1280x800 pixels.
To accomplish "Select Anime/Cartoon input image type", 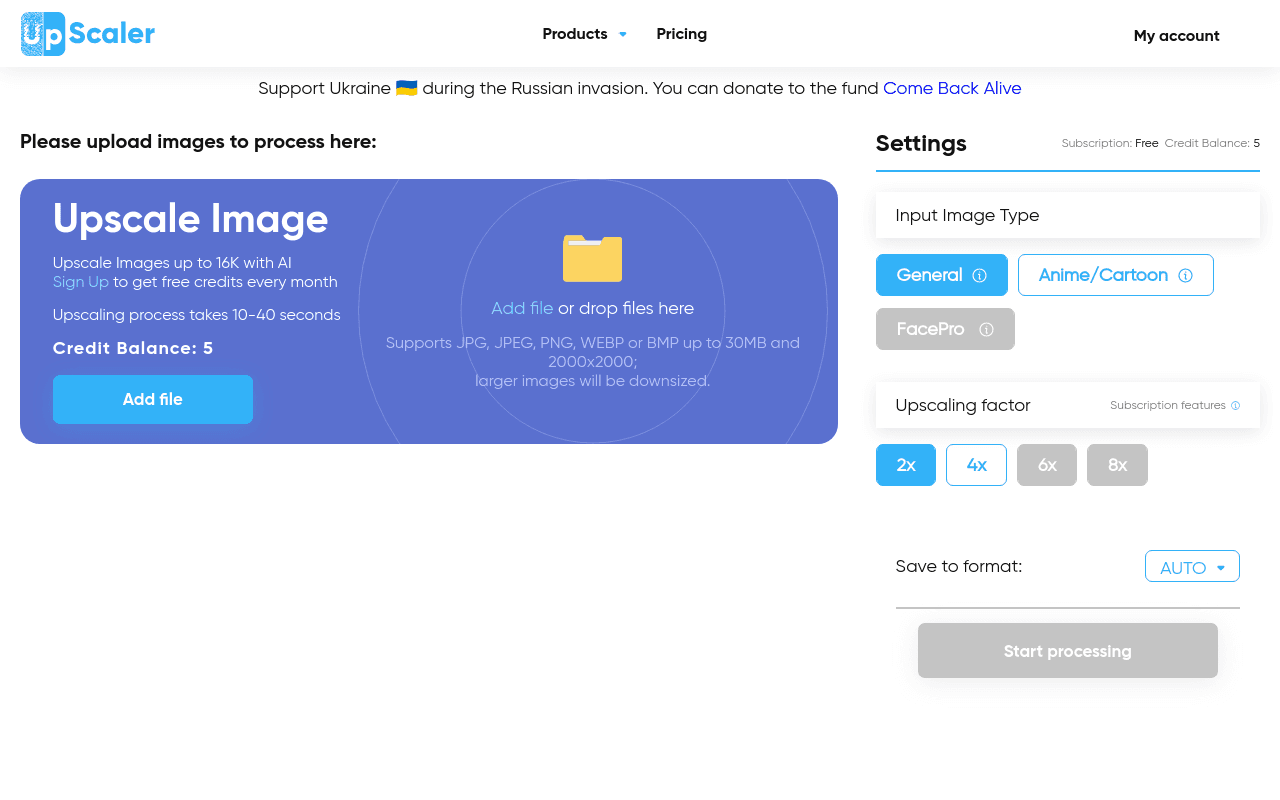I will (1116, 275).
